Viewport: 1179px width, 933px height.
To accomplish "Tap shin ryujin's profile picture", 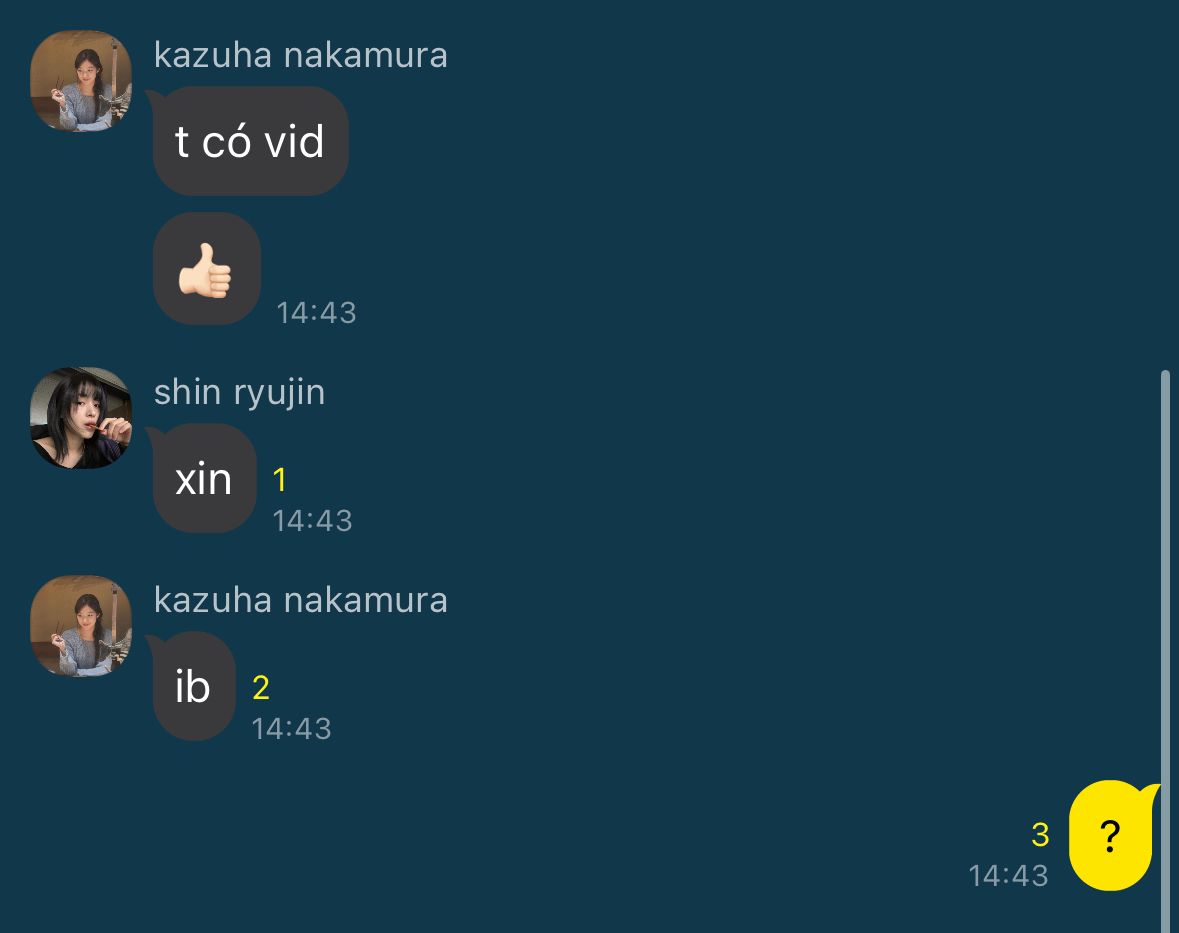I will coord(81,418).
